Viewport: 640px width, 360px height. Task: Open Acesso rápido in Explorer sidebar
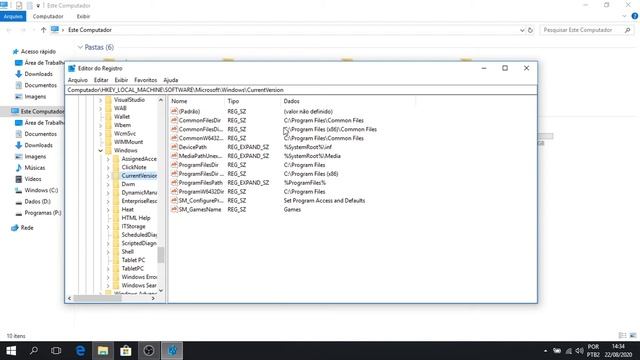(38, 51)
